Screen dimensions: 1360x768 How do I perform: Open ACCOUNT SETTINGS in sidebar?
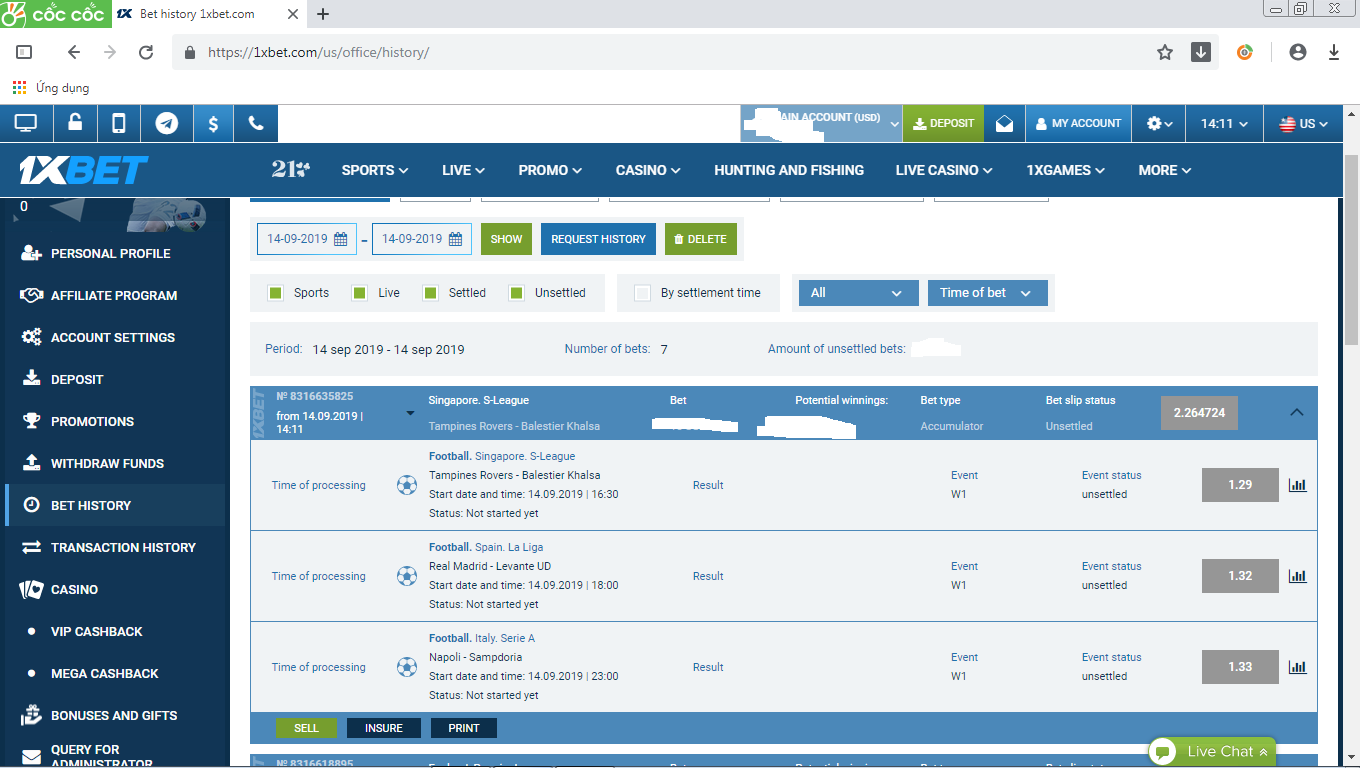tap(113, 337)
